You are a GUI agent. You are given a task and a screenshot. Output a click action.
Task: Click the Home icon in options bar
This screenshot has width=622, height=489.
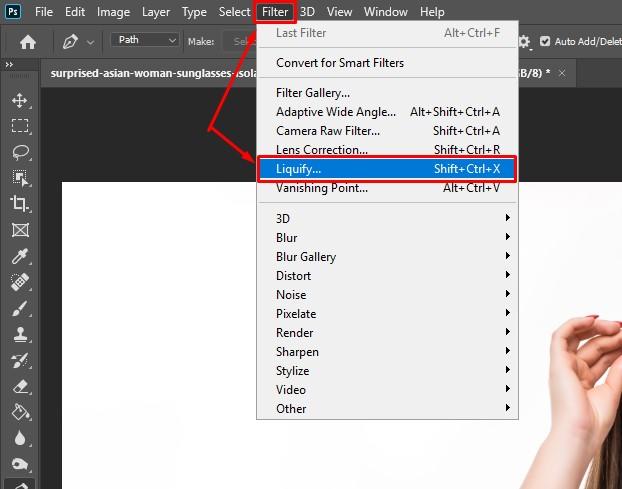tap(28, 41)
